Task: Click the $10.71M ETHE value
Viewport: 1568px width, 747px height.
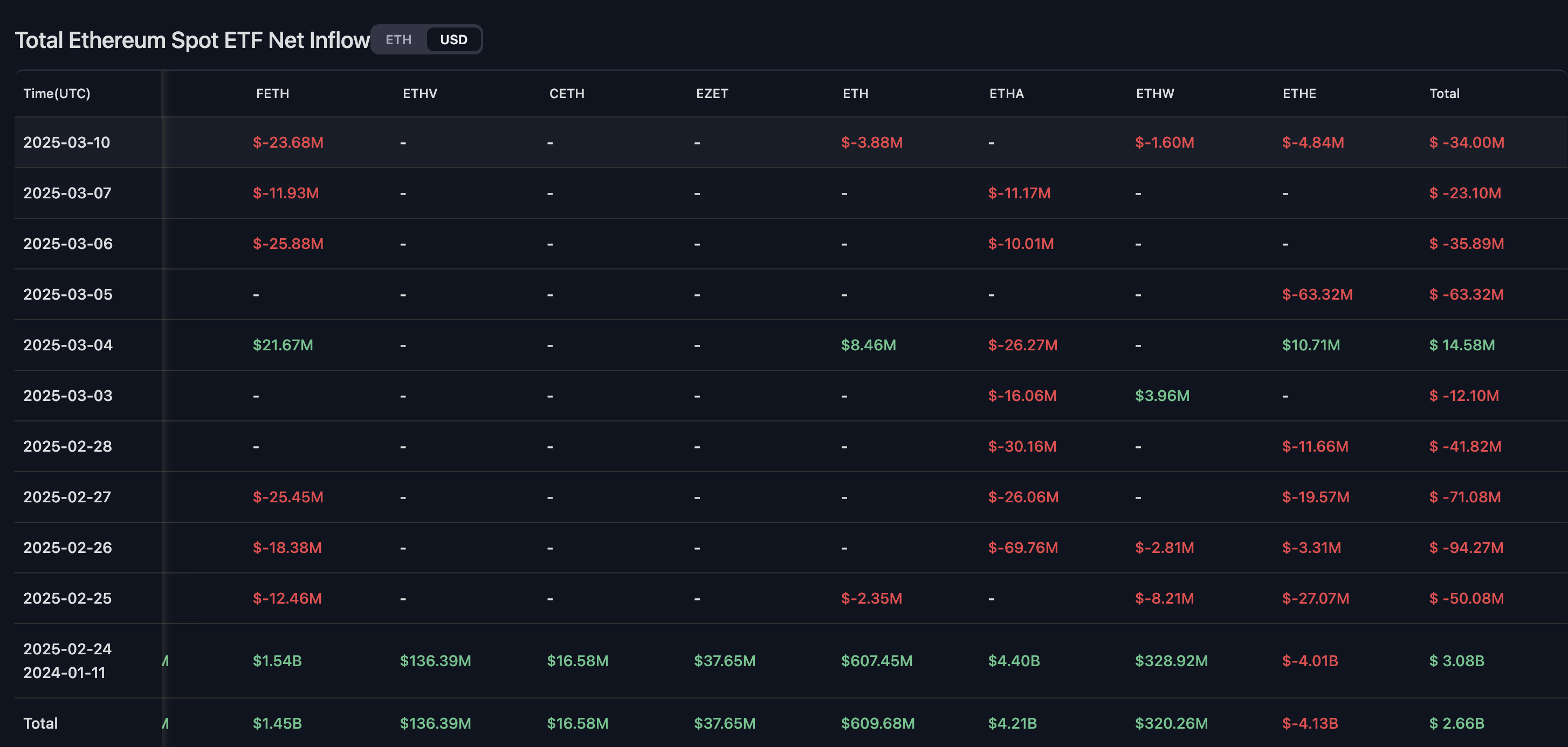Action: click(1311, 345)
